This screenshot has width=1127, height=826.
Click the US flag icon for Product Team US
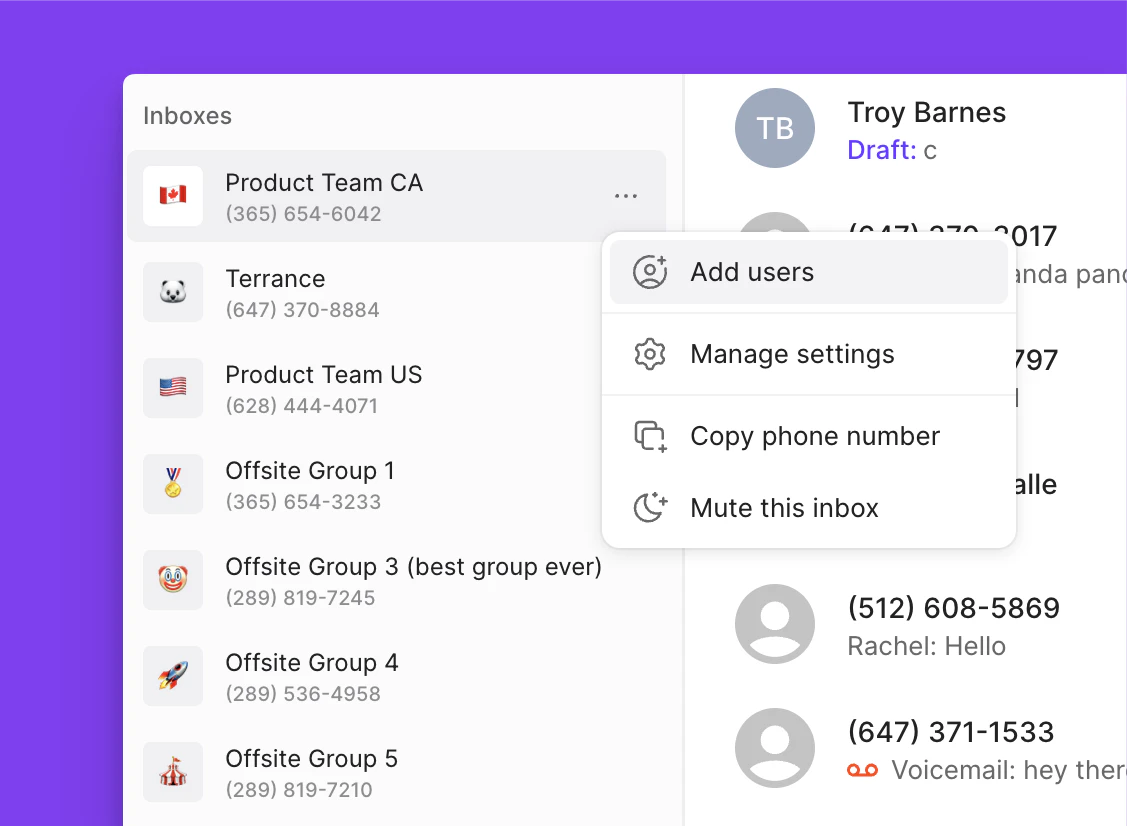[x=173, y=387]
